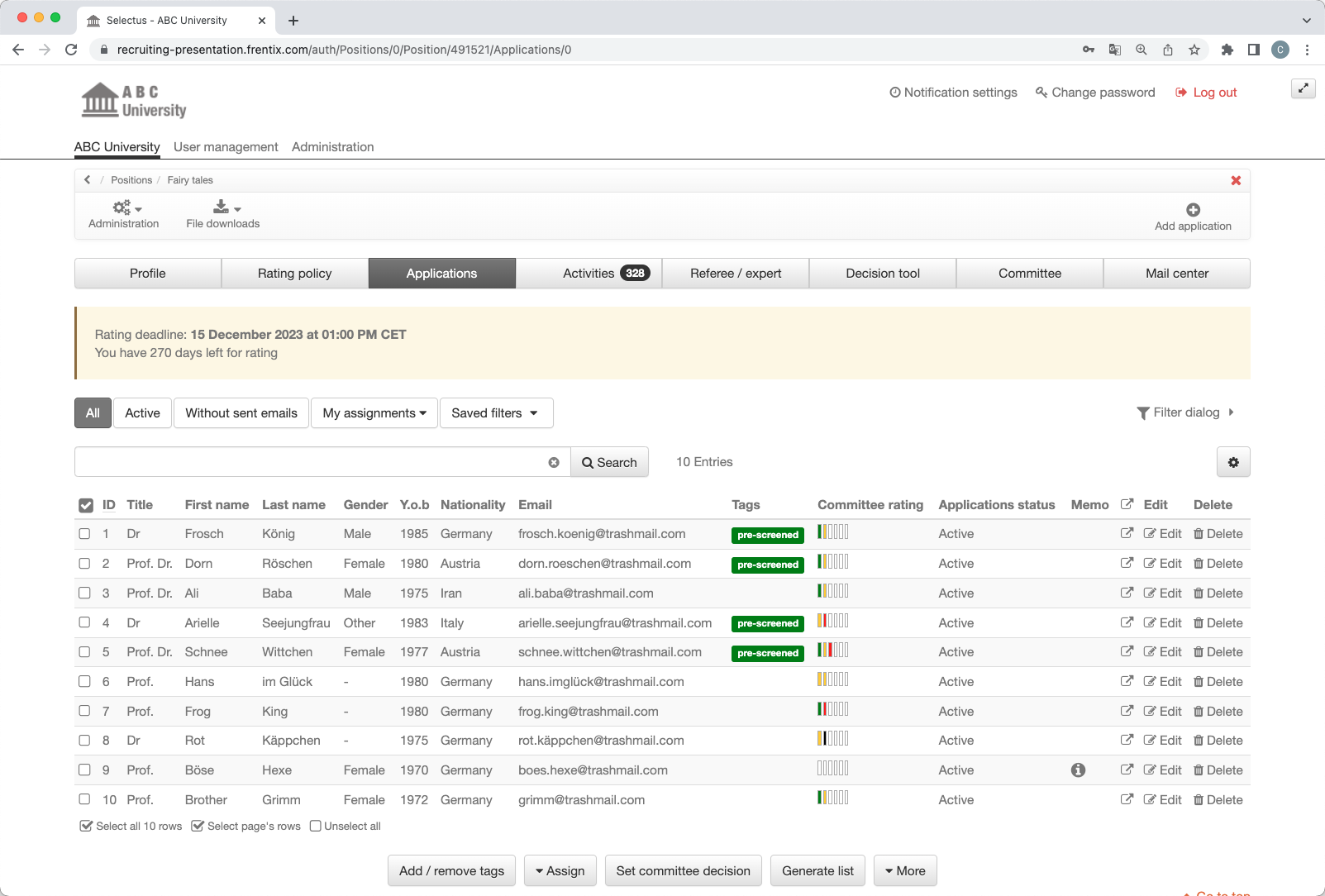This screenshot has height=896, width=1325.
Task: Open the Chrome three-dot menu
Action: point(1307,50)
